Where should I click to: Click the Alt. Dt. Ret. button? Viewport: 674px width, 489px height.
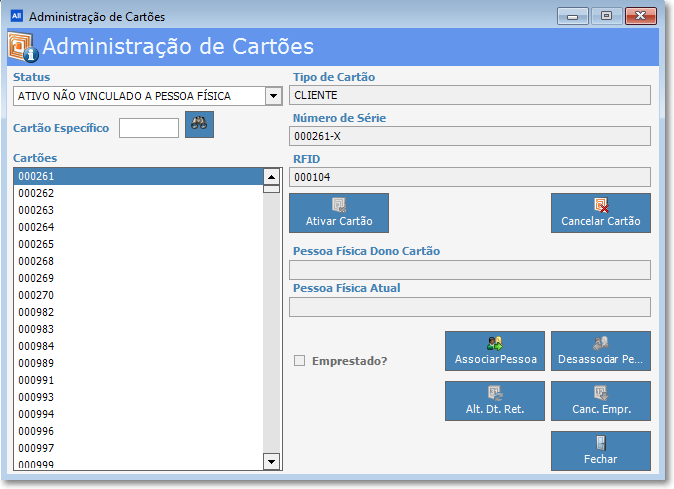coord(495,401)
